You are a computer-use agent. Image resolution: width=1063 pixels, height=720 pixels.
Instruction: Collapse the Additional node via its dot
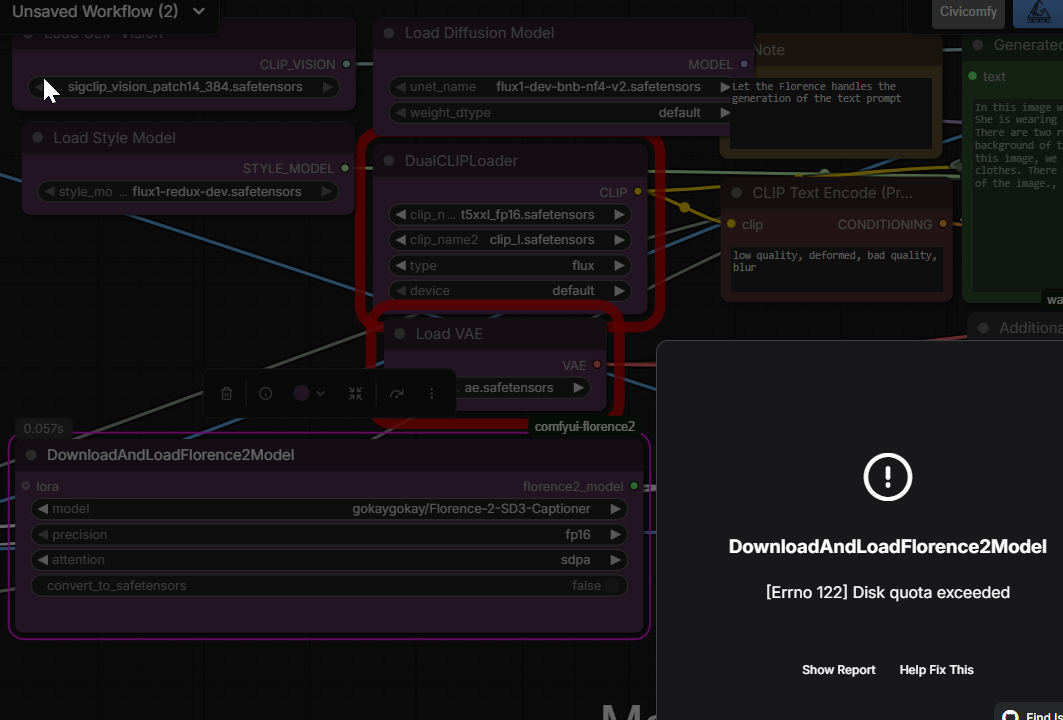tap(984, 328)
